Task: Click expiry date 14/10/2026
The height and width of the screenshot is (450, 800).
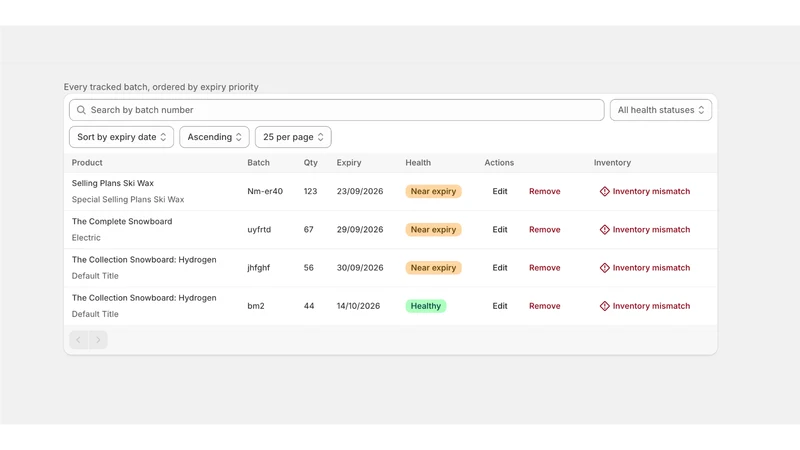Action: click(x=358, y=306)
